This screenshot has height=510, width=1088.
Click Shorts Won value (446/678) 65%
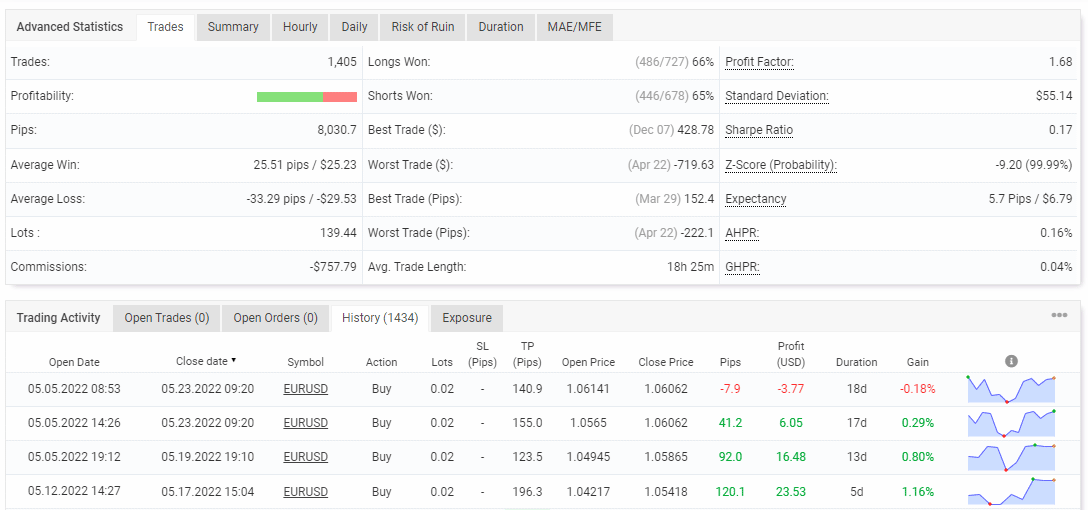(x=674, y=96)
